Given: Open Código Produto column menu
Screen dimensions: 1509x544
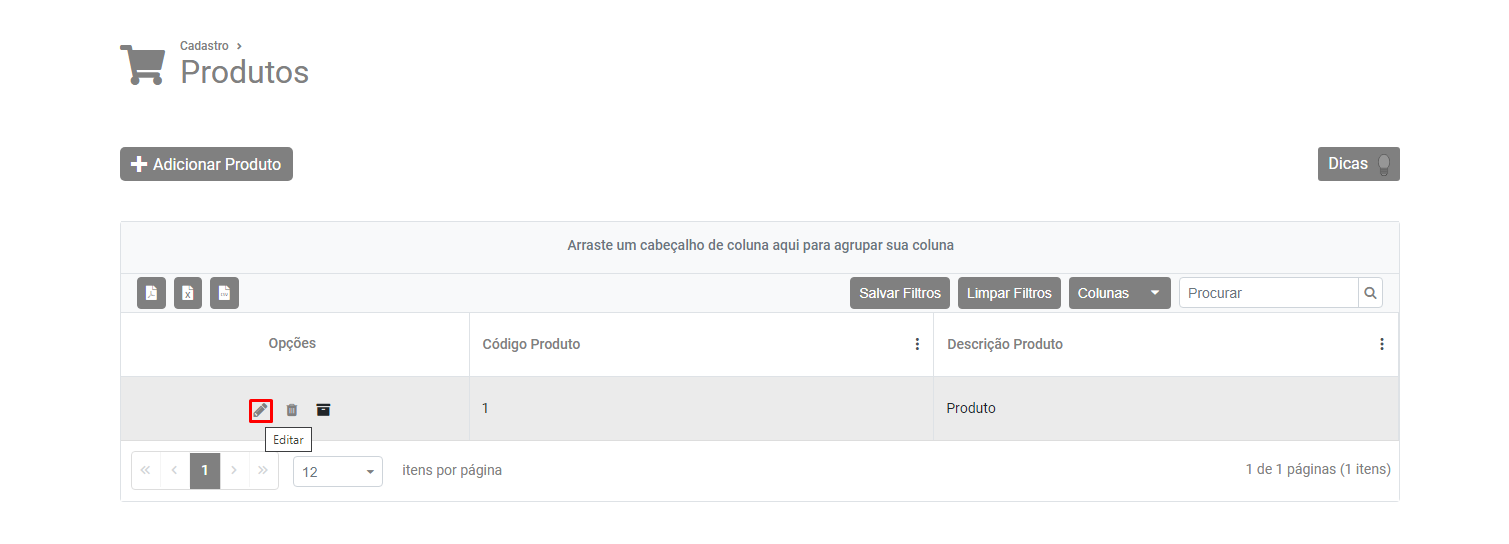Looking at the screenshot, I should (917, 344).
